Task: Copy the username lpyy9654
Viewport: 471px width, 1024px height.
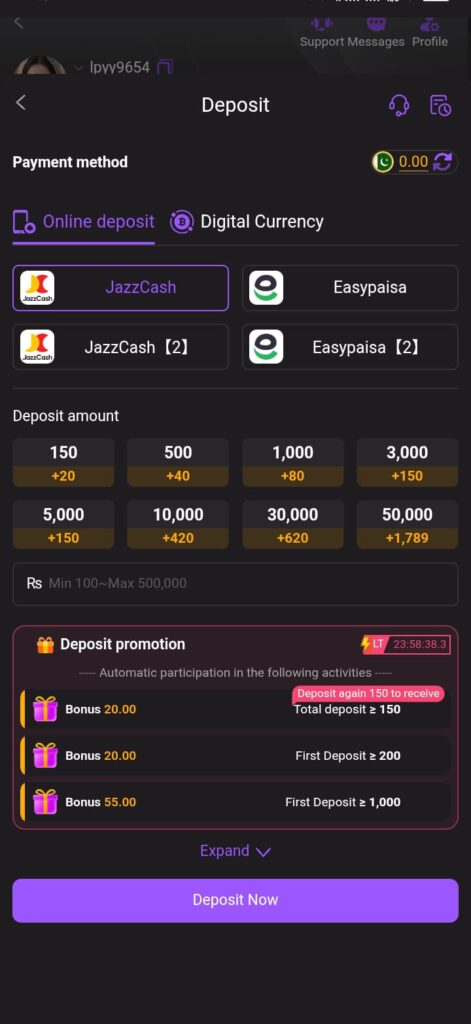Action: tap(165, 67)
